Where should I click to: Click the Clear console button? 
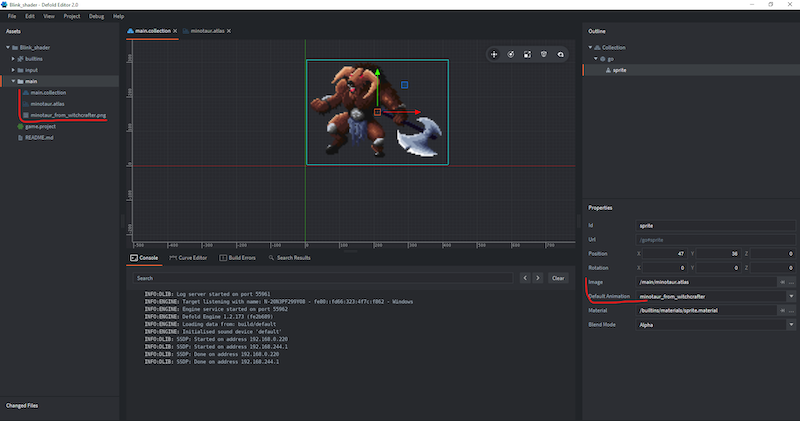coord(558,278)
